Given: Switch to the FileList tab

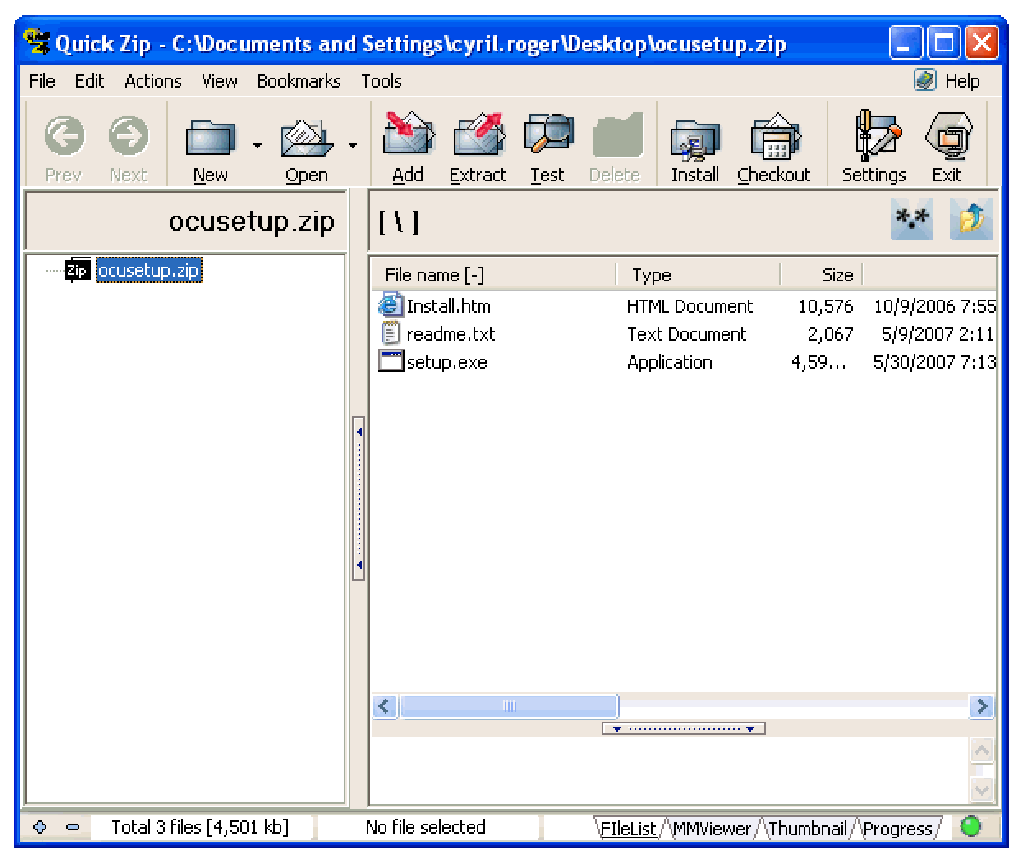Looking at the screenshot, I should pyautogui.click(x=628, y=828).
